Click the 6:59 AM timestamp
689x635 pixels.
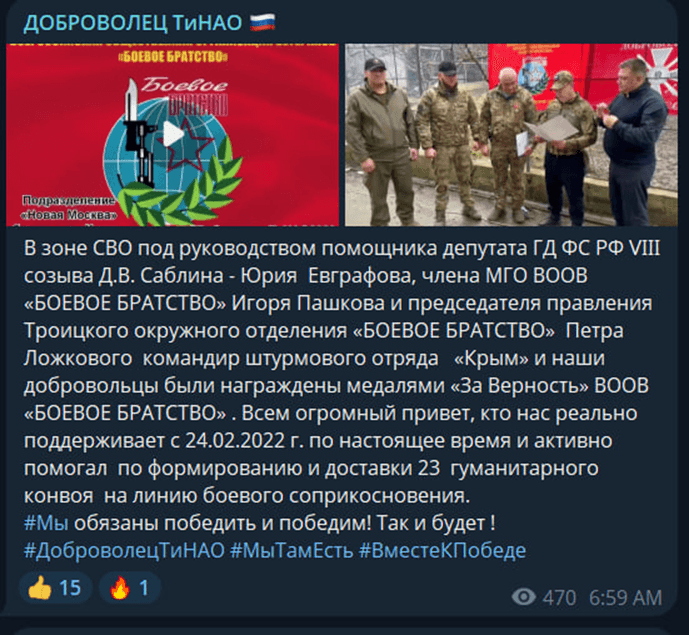click(625, 598)
